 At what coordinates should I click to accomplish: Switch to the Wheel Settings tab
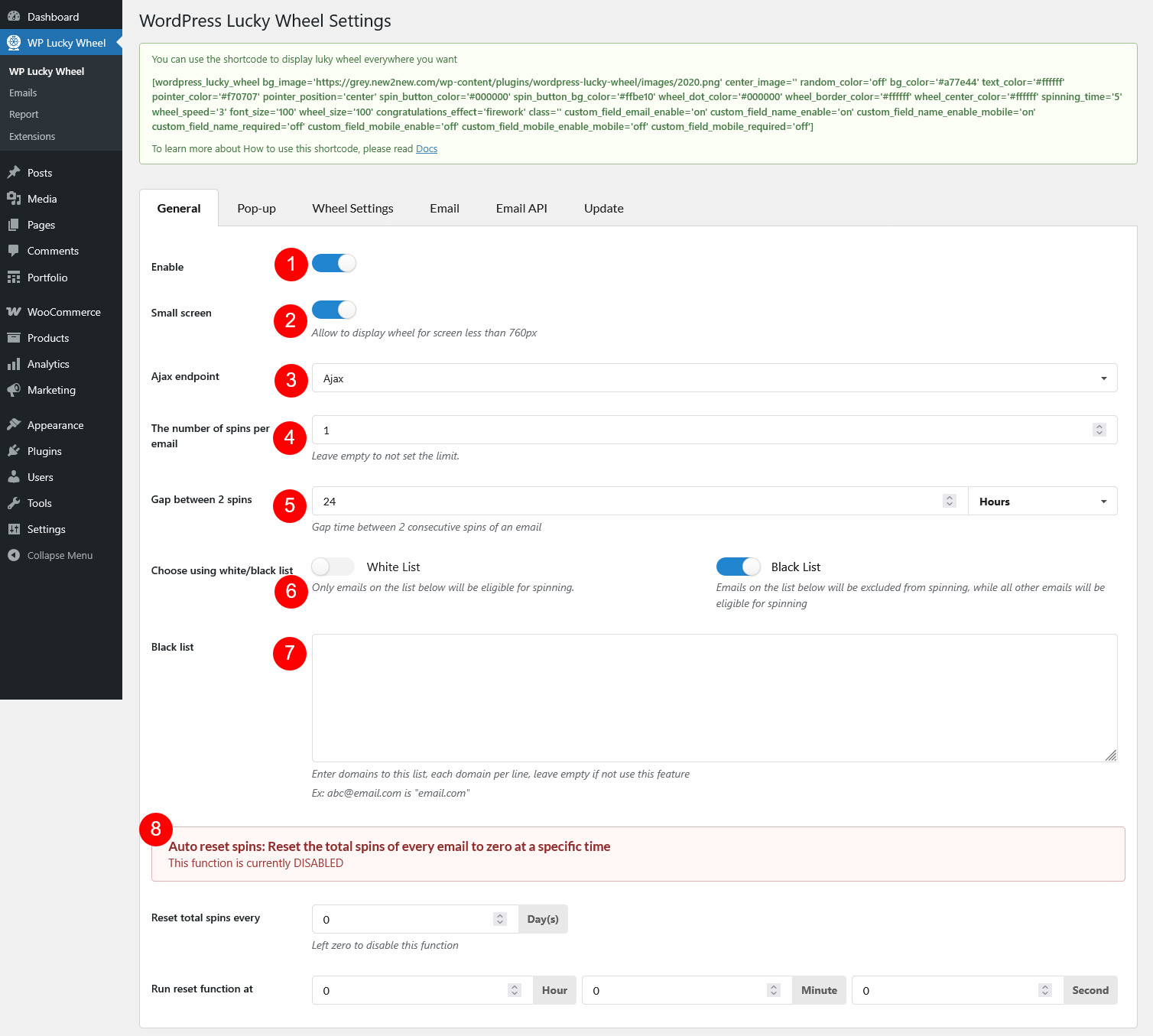tap(352, 209)
